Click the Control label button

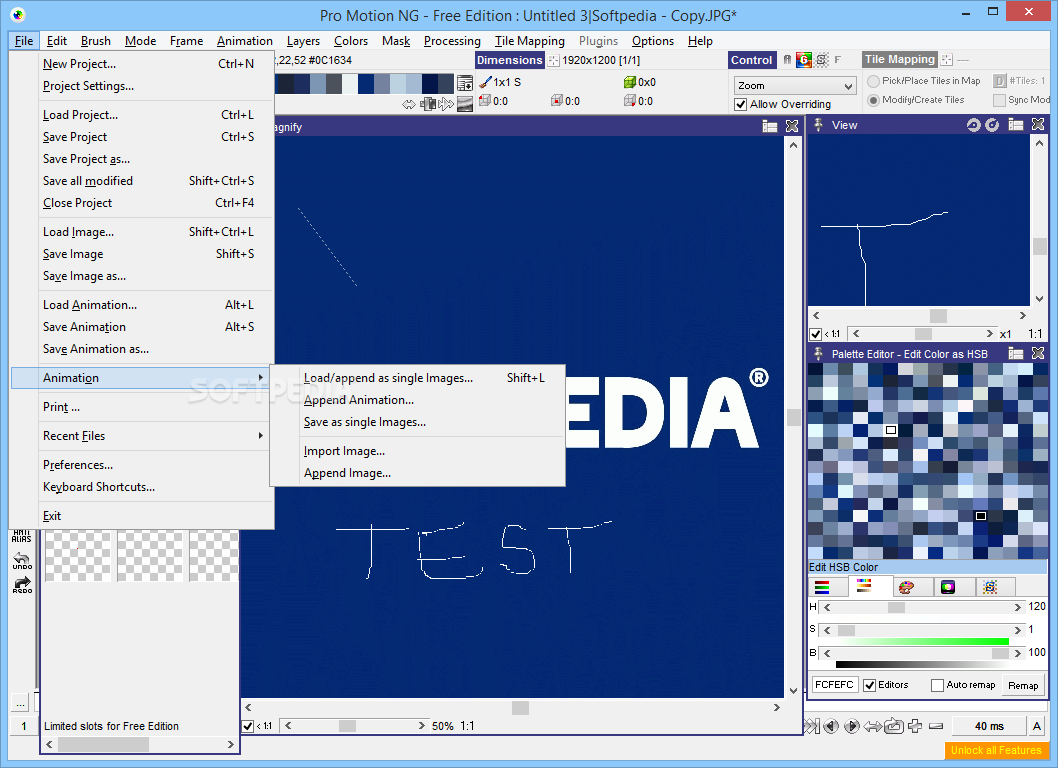point(752,60)
